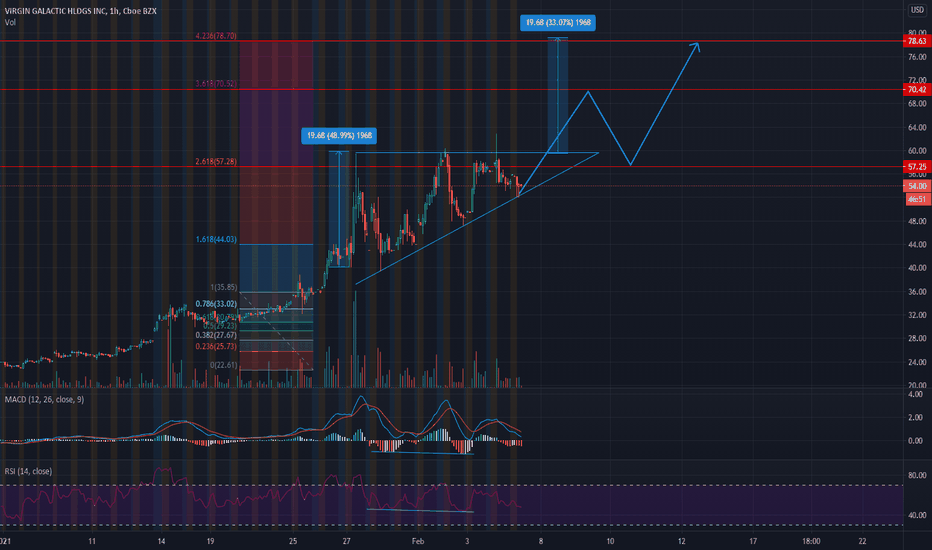932x550 pixels.
Task: Click the Vol indicator label
Action: [x=10, y=23]
